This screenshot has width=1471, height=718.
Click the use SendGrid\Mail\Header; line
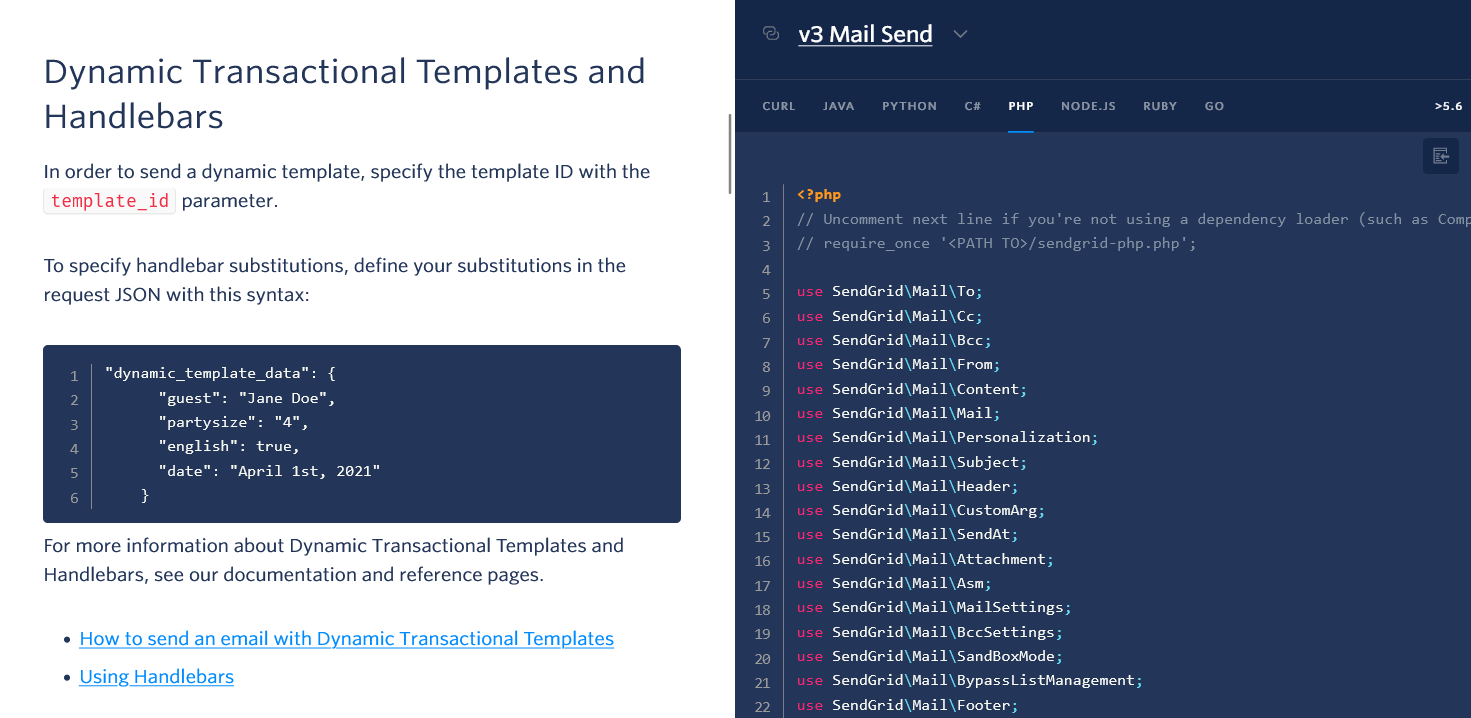(x=907, y=486)
